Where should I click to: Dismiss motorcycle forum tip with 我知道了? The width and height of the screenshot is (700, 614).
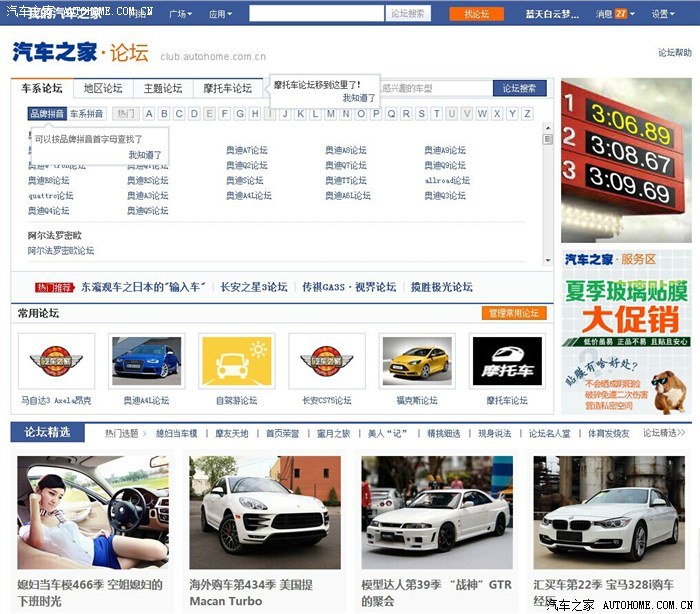click(359, 98)
